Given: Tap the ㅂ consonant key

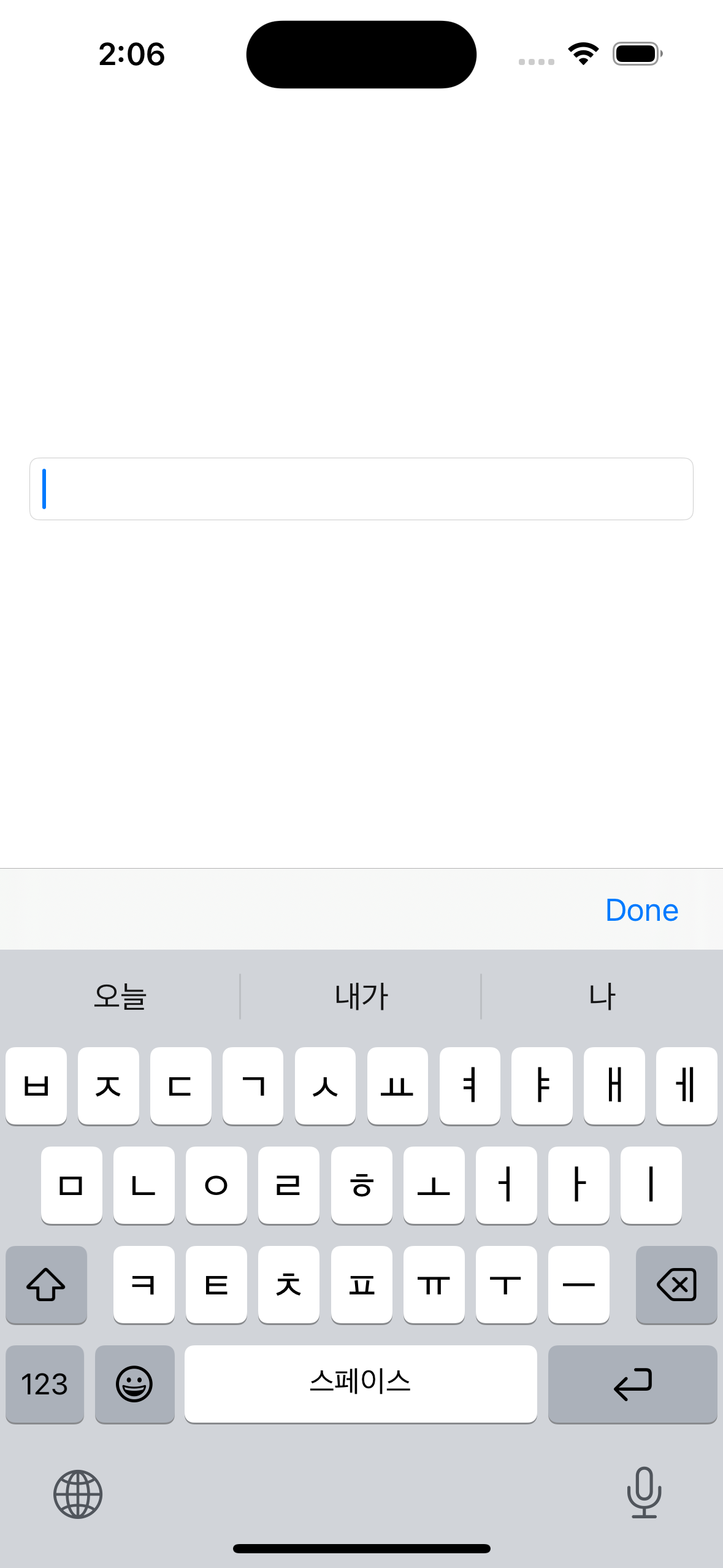Looking at the screenshot, I should (36, 1086).
